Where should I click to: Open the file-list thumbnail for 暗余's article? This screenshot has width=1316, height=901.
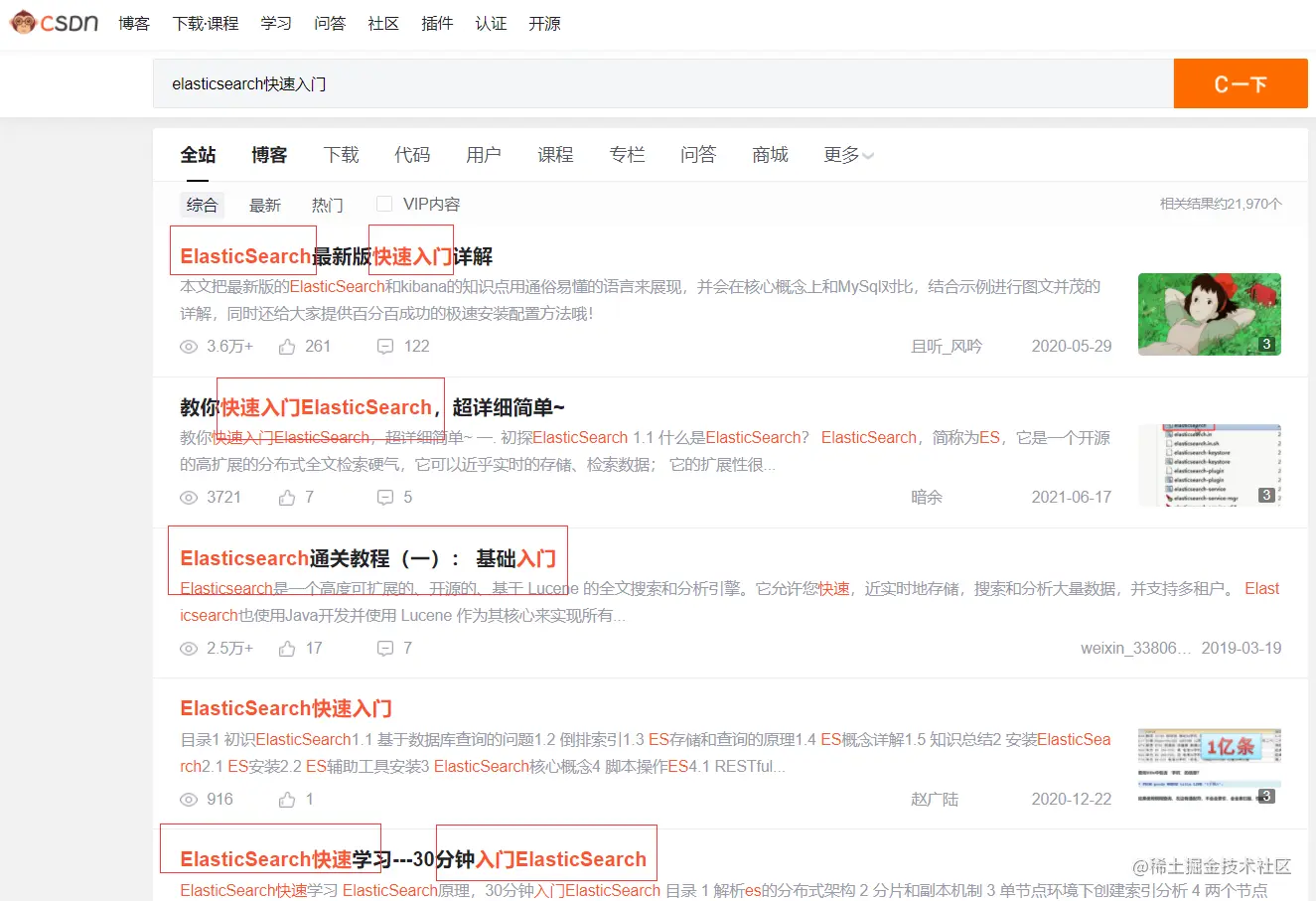(1210, 465)
